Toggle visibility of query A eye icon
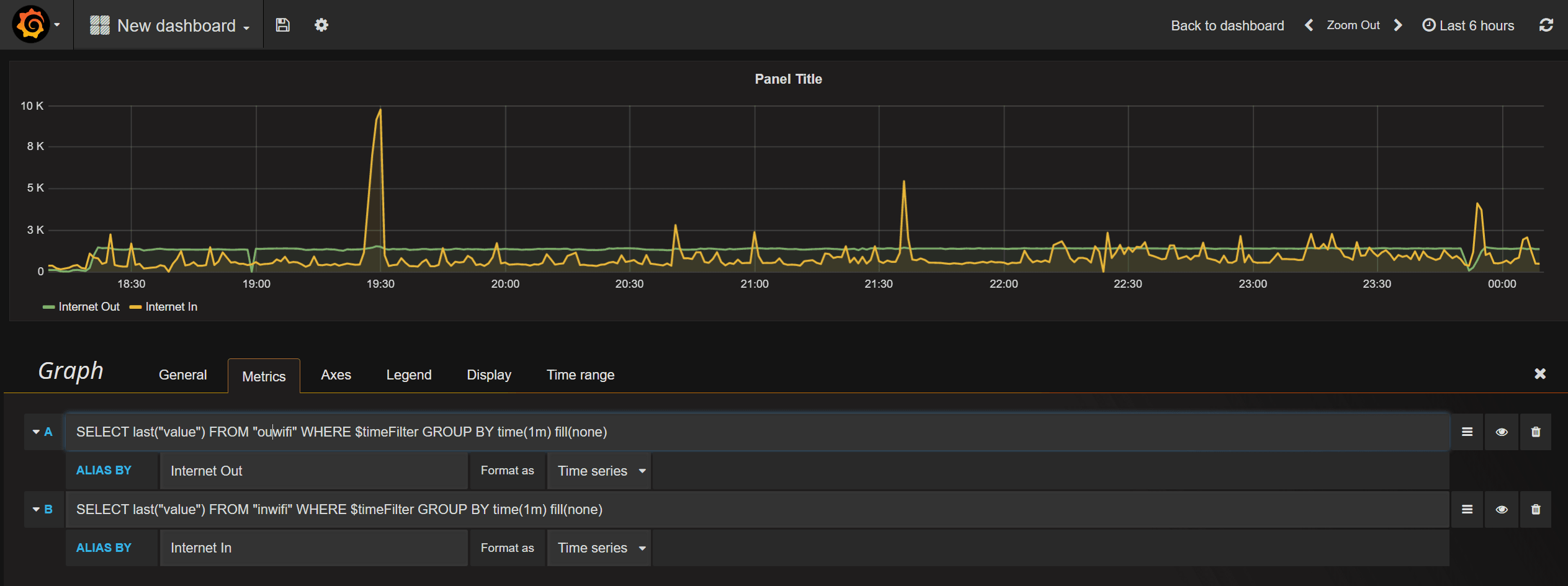This screenshot has height=586, width=1568. [x=1502, y=432]
